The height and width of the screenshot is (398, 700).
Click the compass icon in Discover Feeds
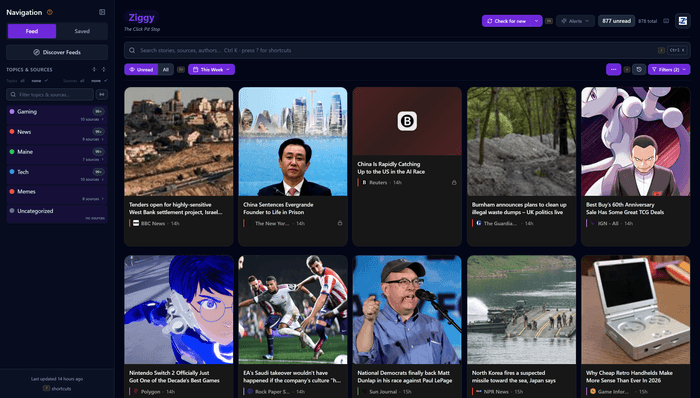37,52
